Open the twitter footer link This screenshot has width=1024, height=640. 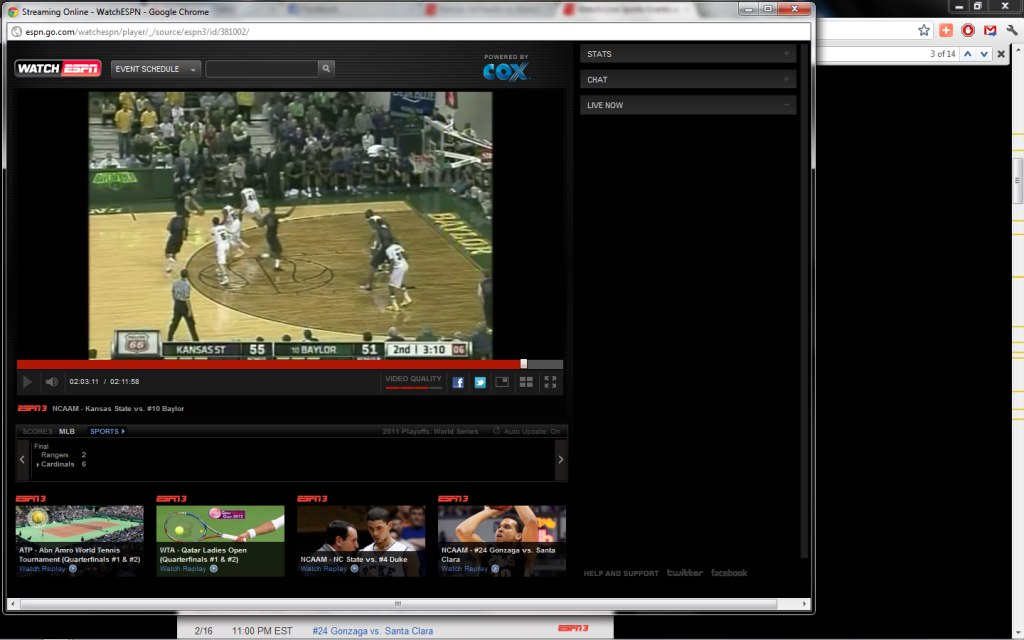[x=684, y=573]
